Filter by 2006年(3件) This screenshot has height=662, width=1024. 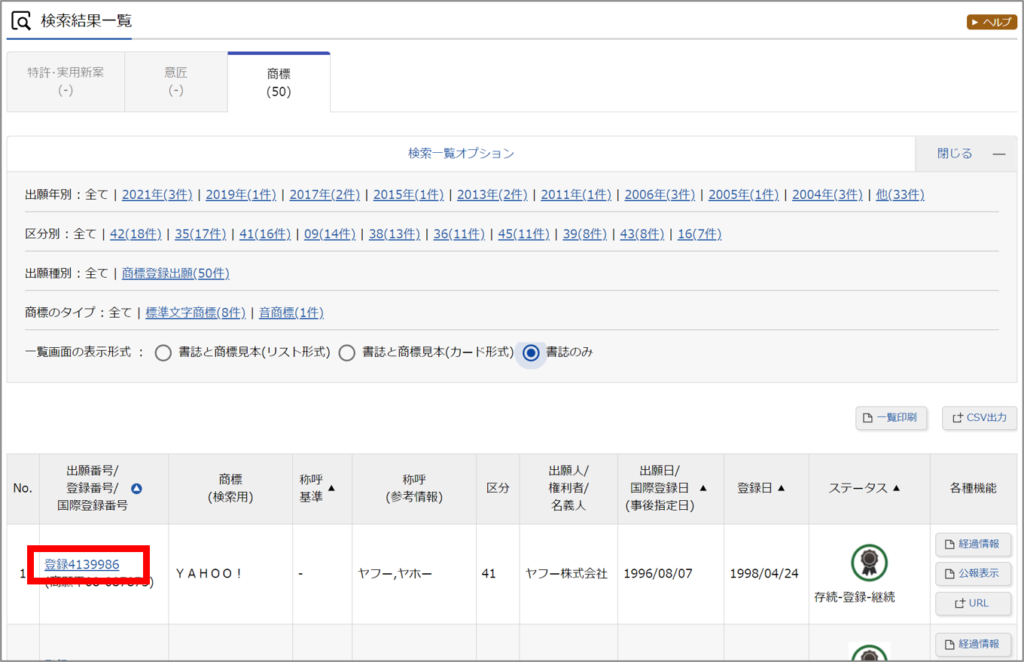660,195
